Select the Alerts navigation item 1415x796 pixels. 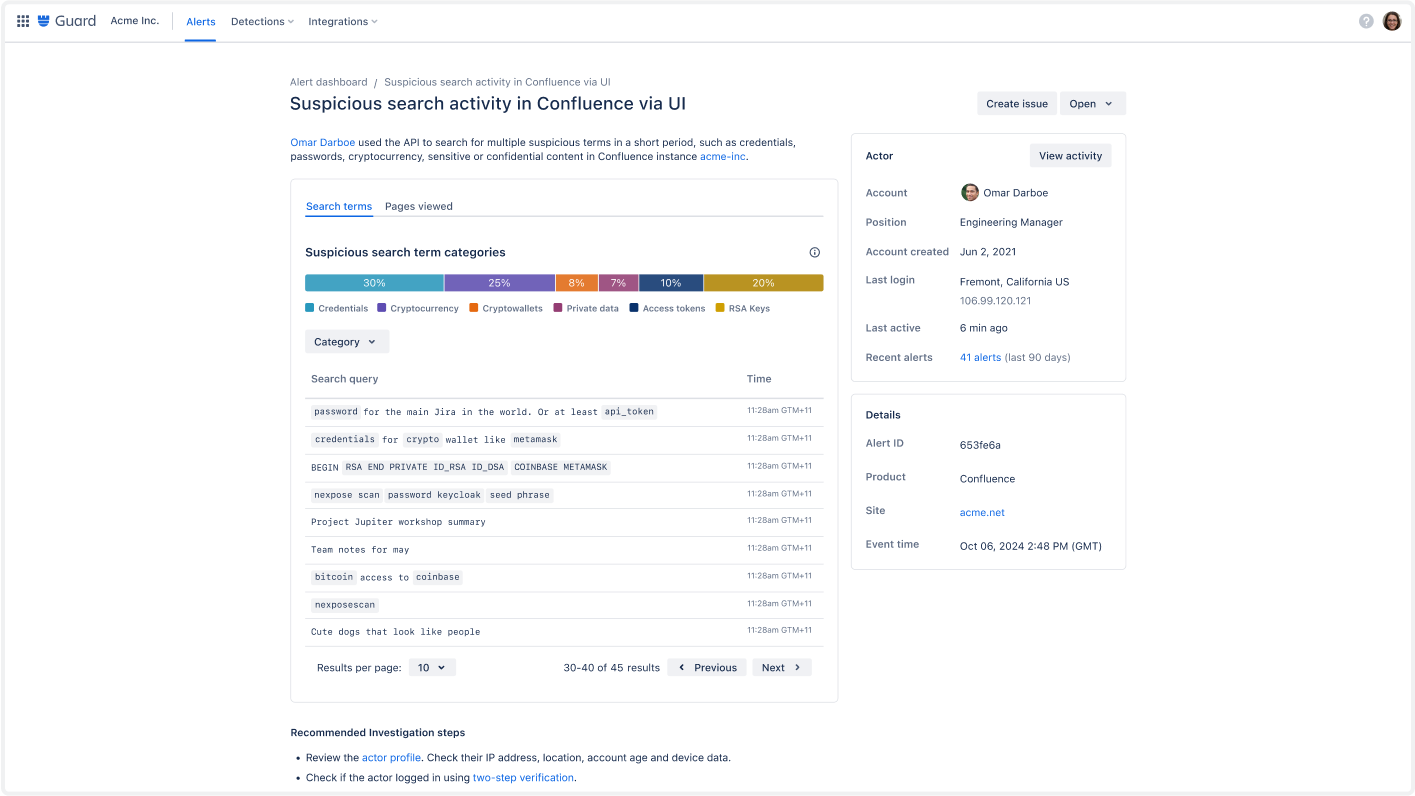click(200, 21)
